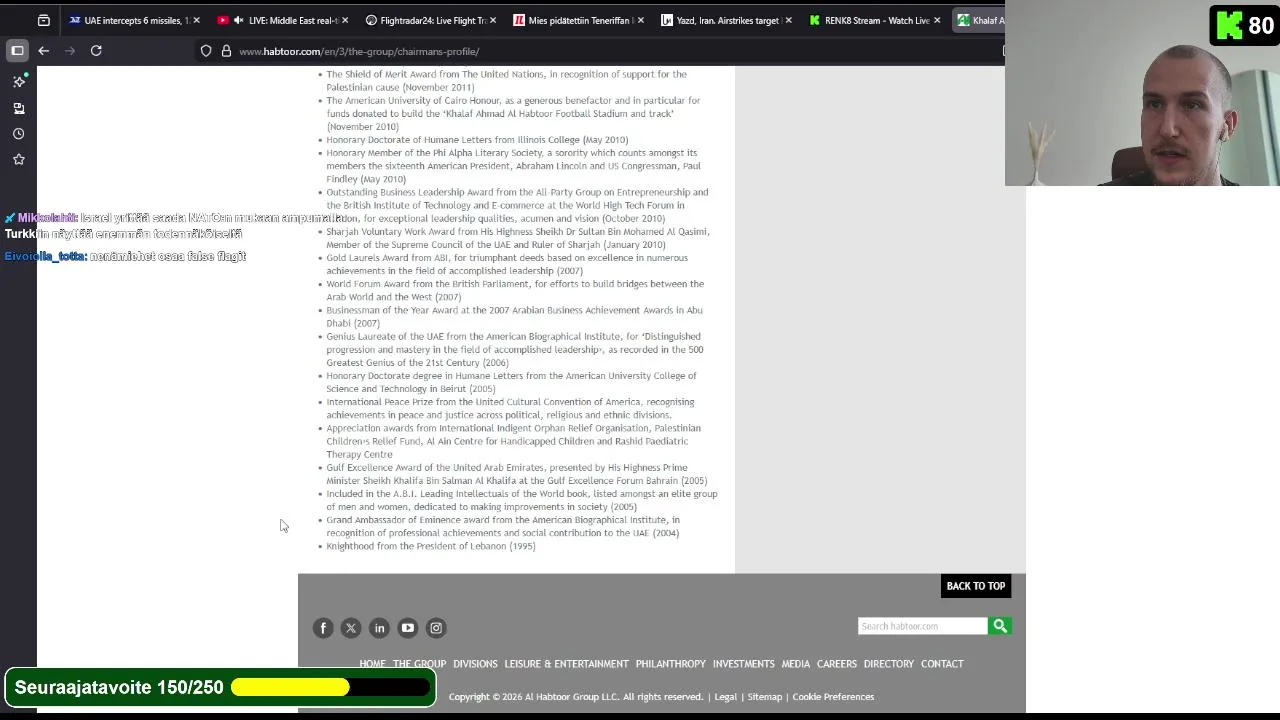Viewport: 1280px width, 720px height.
Task: Open CONTACT footer menu link
Action: pos(942,664)
